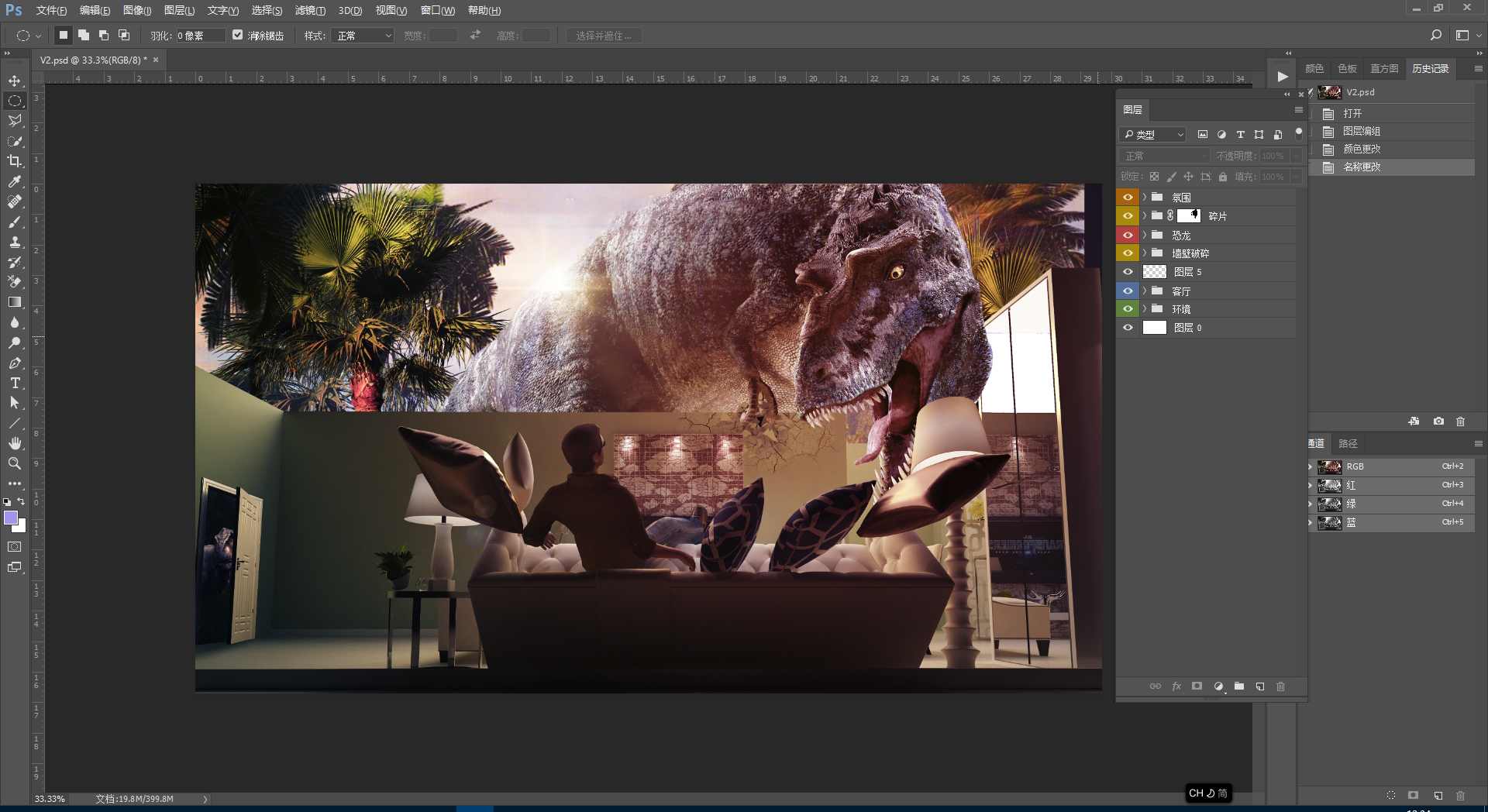Hide the 恐龙 layer group
This screenshot has width=1488, height=812.
(x=1128, y=235)
